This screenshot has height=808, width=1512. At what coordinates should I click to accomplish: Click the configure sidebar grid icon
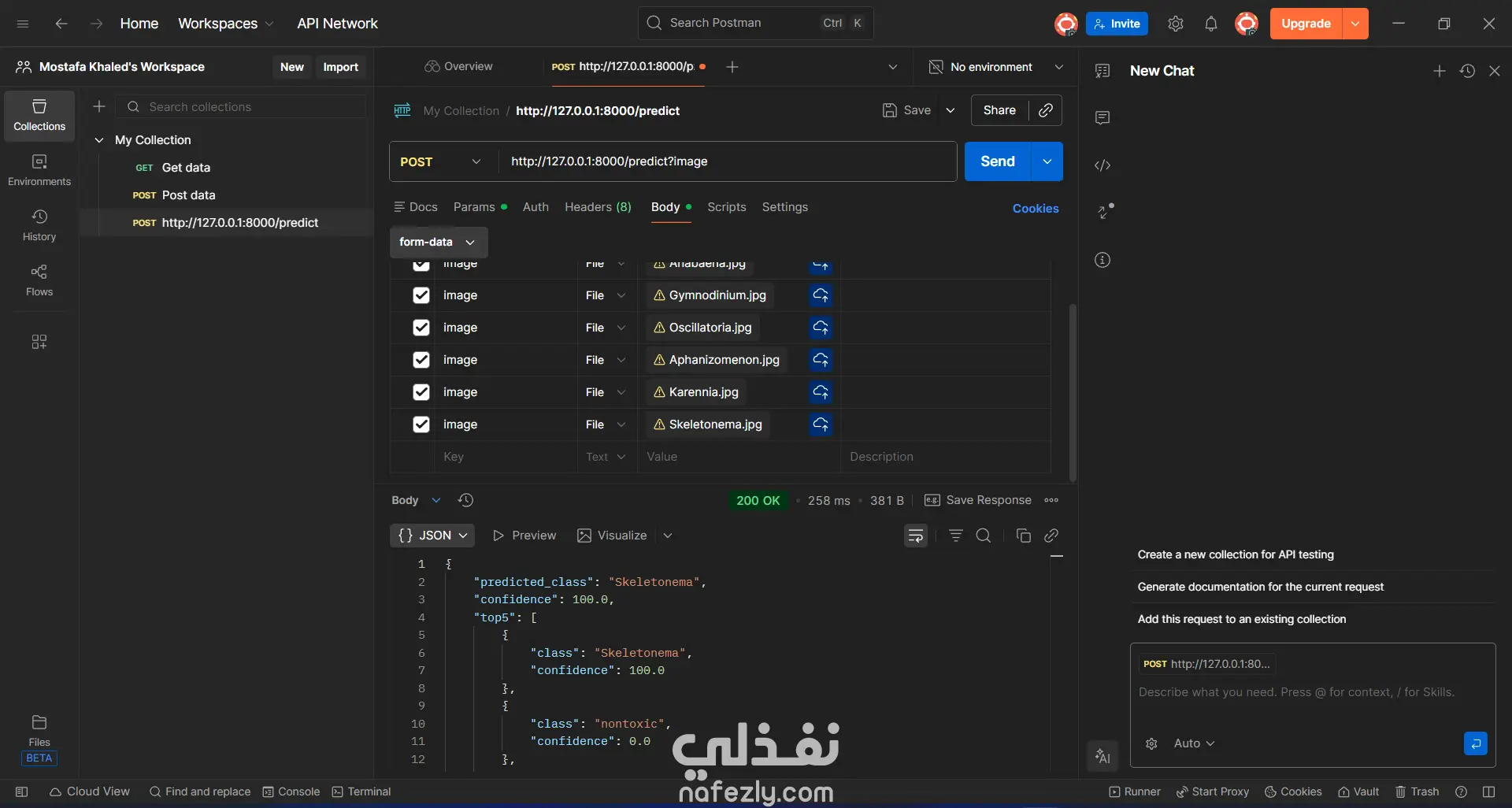click(x=39, y=342)
